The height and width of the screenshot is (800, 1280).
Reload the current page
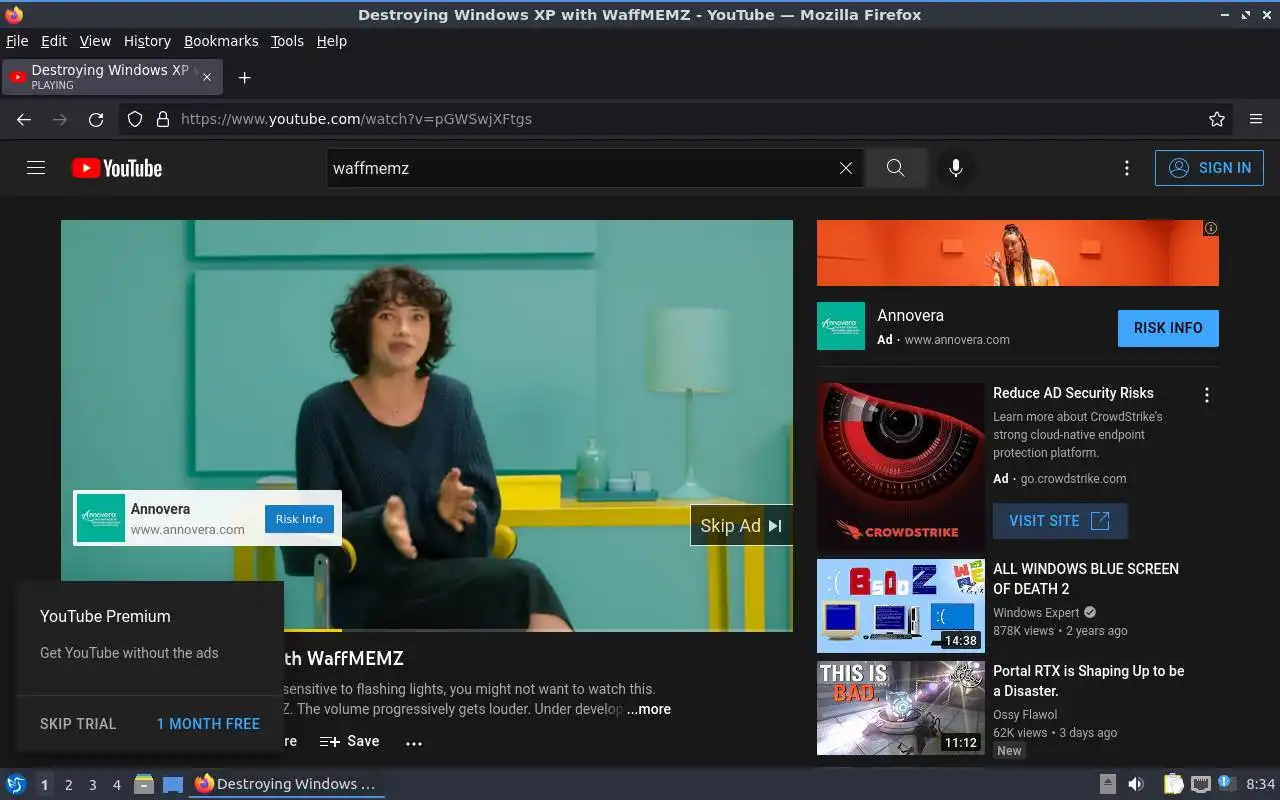(x=96, y=119)
